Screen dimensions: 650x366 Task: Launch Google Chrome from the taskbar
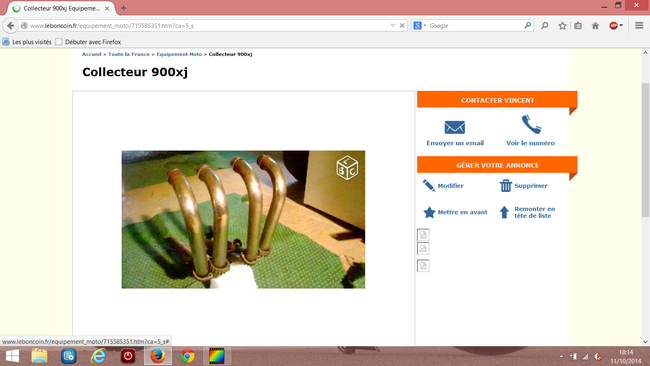(x=187, y=356)
